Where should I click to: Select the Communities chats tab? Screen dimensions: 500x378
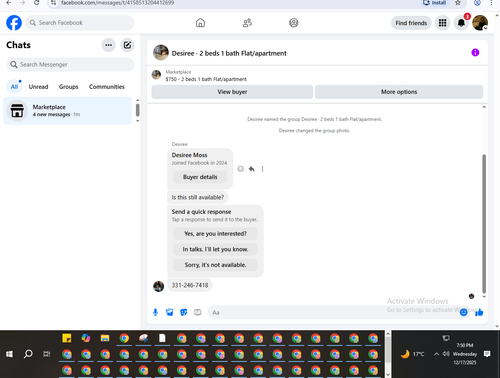click(107, 87)
